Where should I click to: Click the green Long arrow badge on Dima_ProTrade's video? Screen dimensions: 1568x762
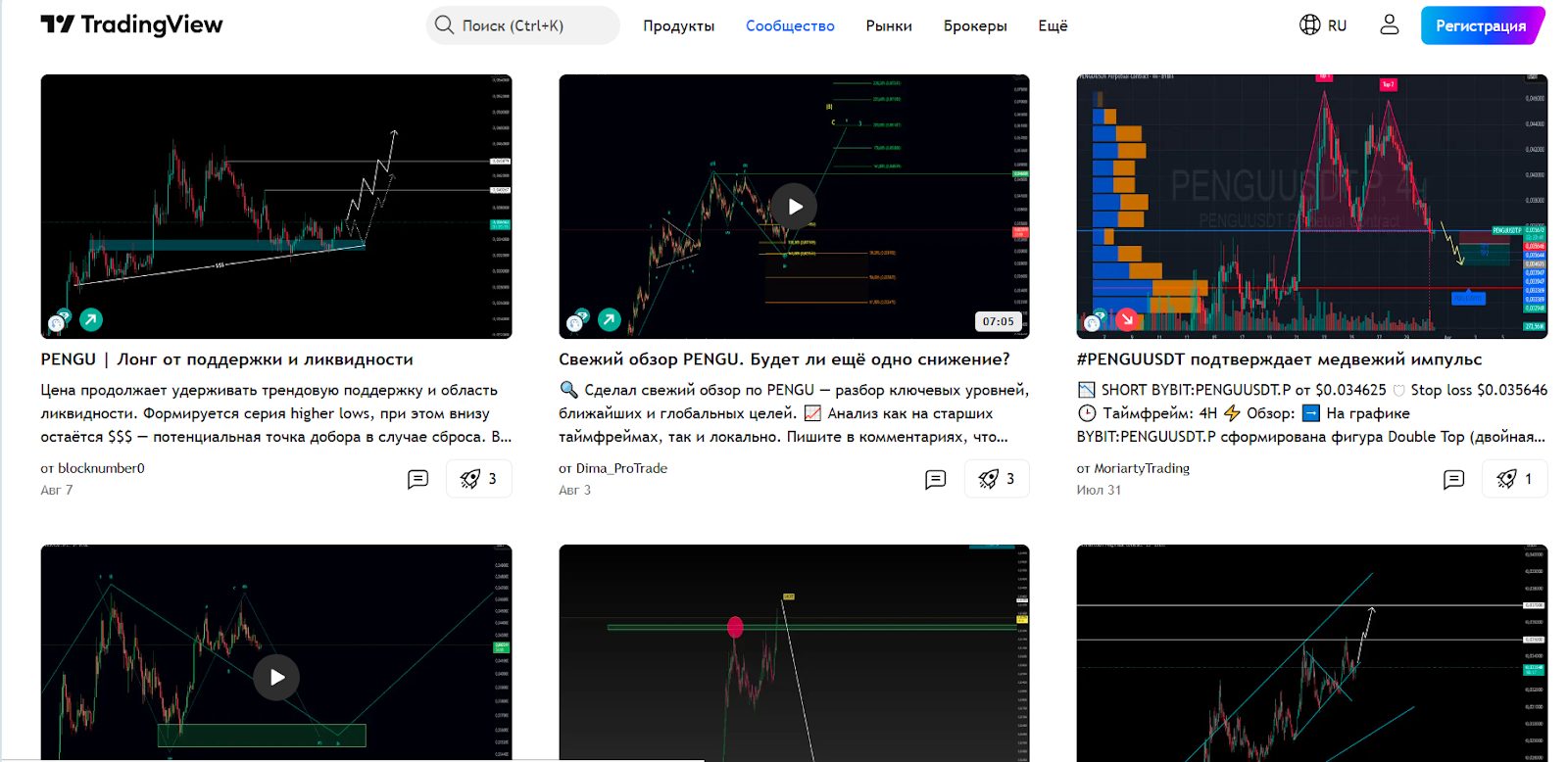610,319
